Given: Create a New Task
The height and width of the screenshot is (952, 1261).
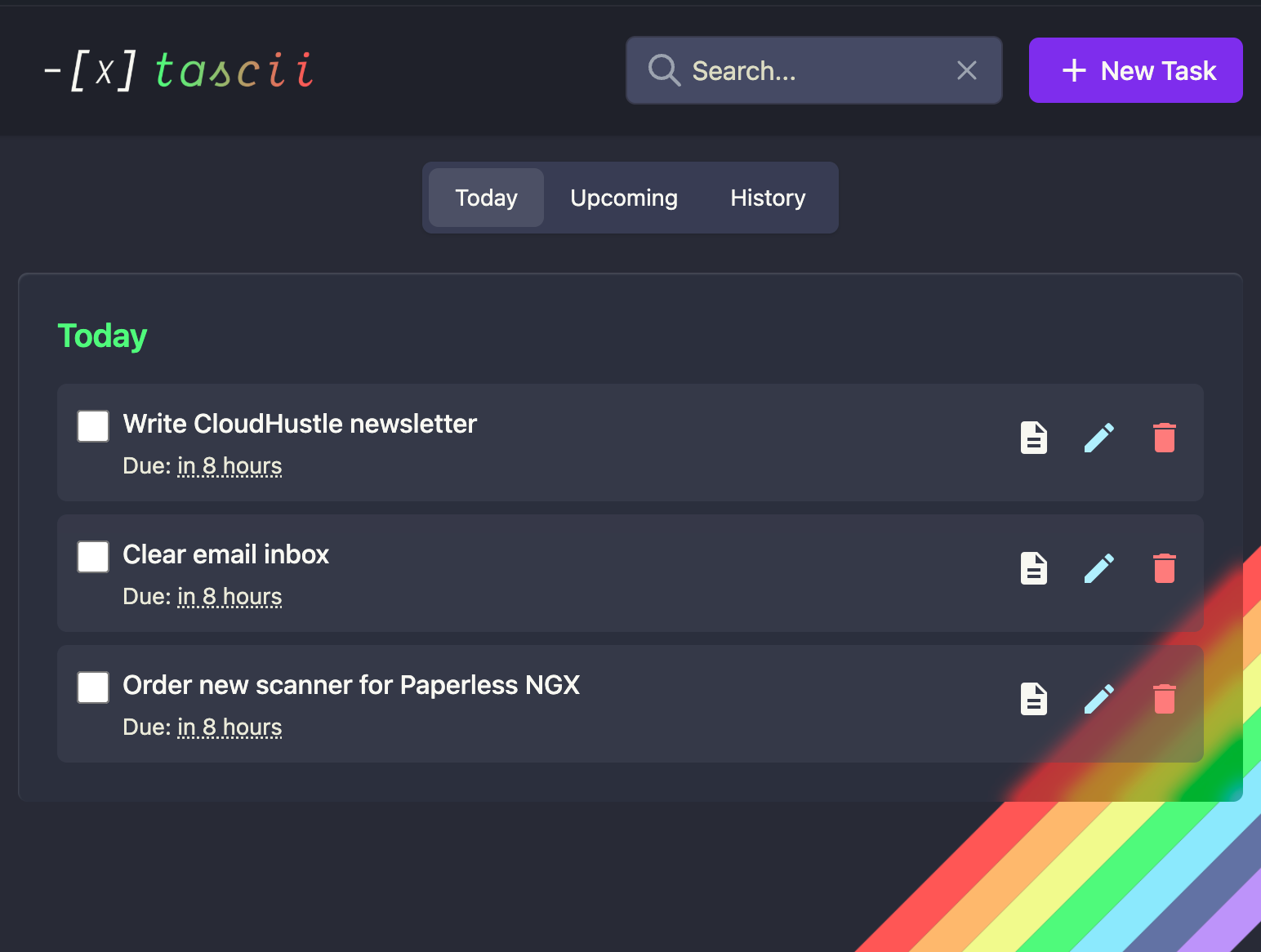Looking at the screenshot, I should pos(1135,70).
